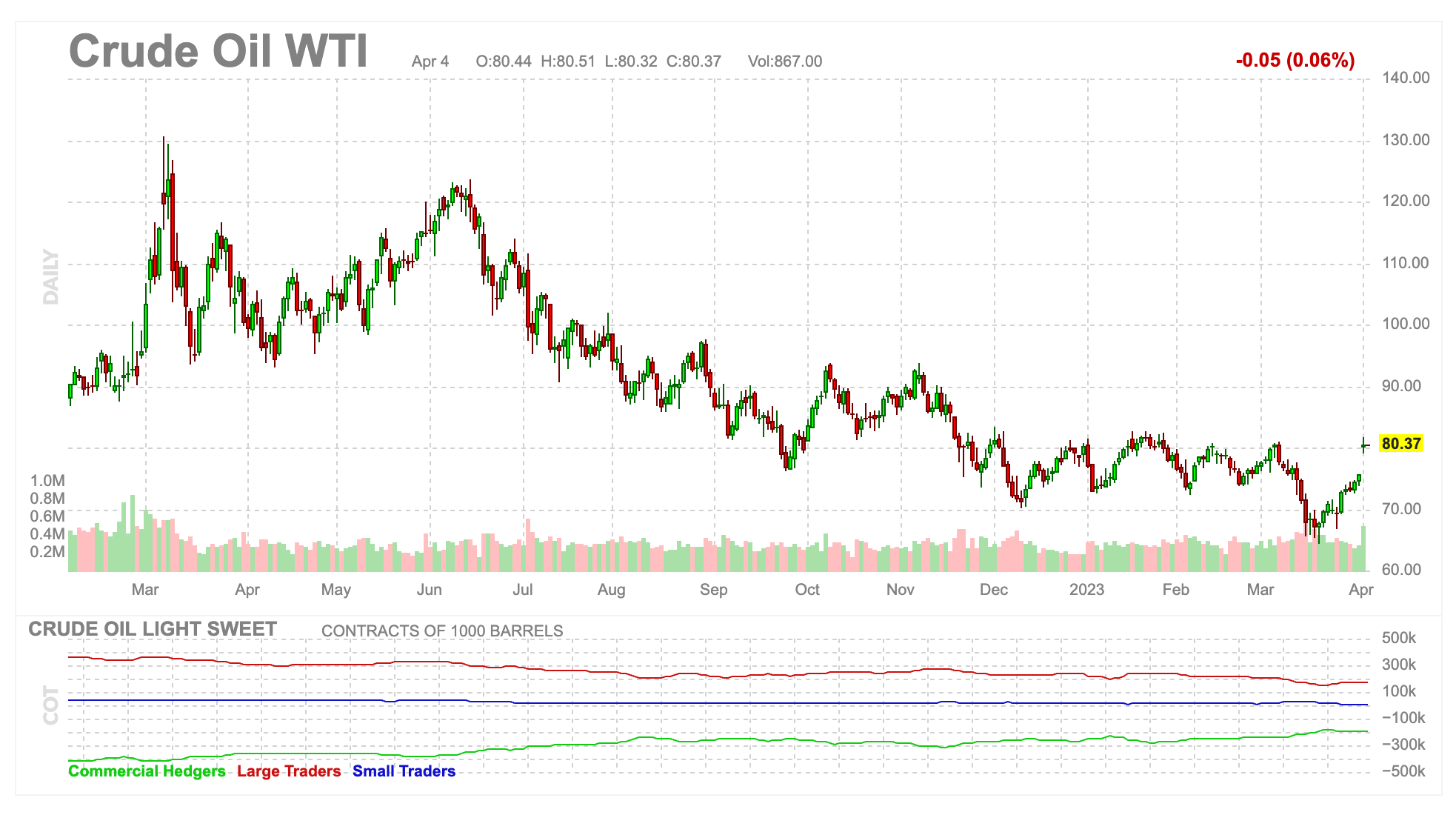The height and width of the screenshot is (815, 1456).
Task: Click the Oct month label
Action: (x=807, y=590)
